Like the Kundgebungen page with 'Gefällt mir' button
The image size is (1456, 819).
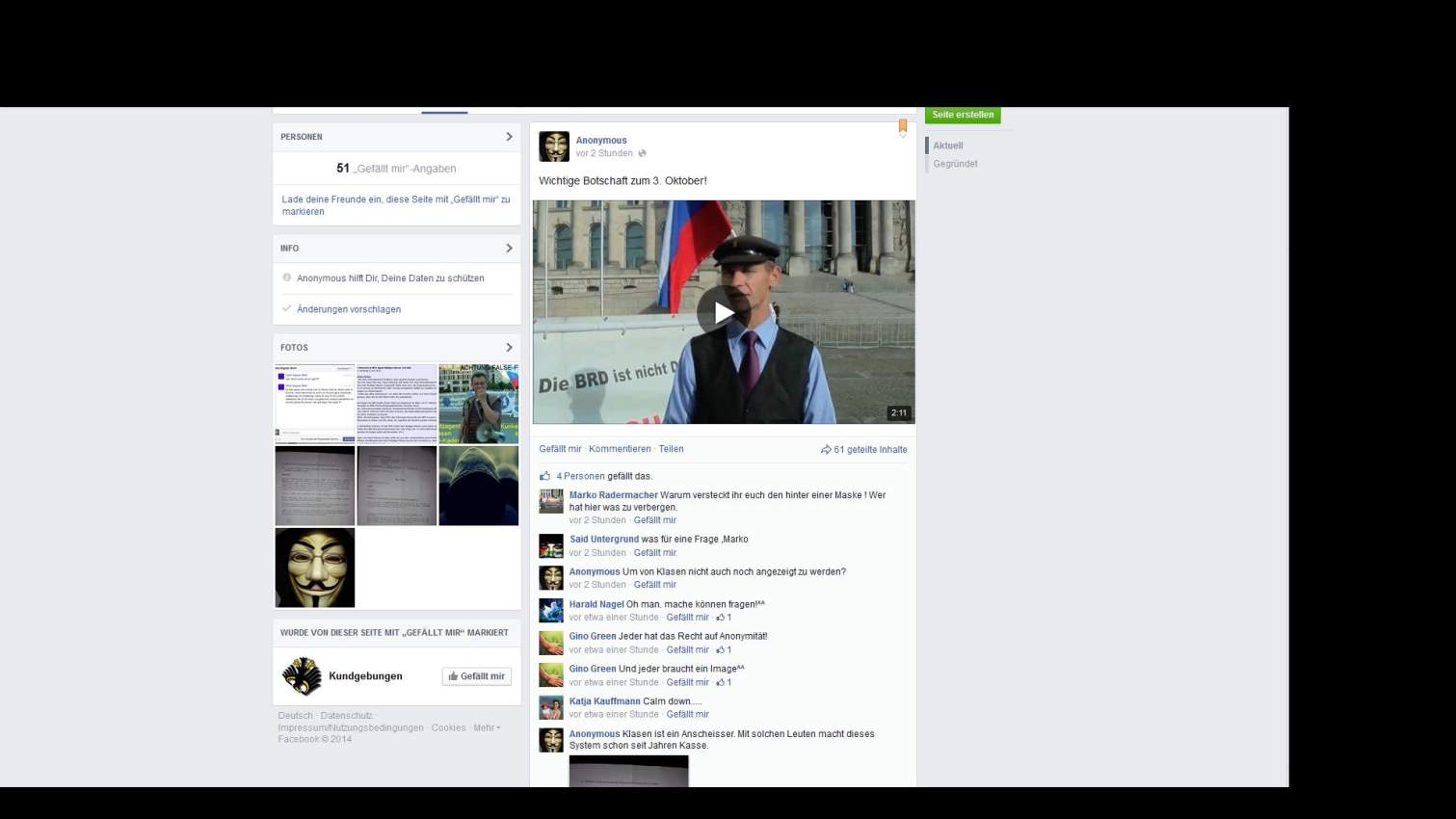(x=477, y=676)
